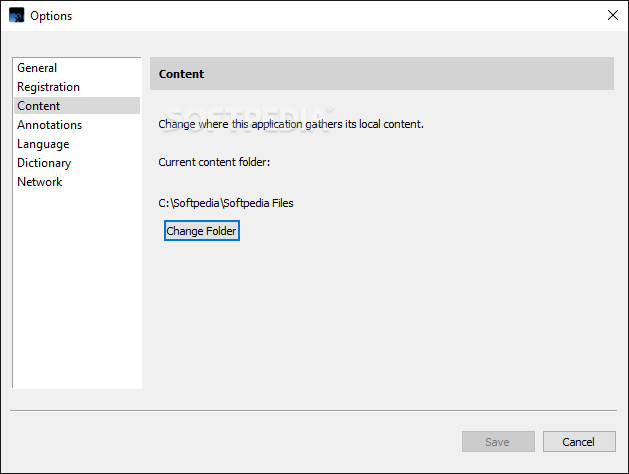
Task: Click the Change Folder button
Action: tap(202, 231)
